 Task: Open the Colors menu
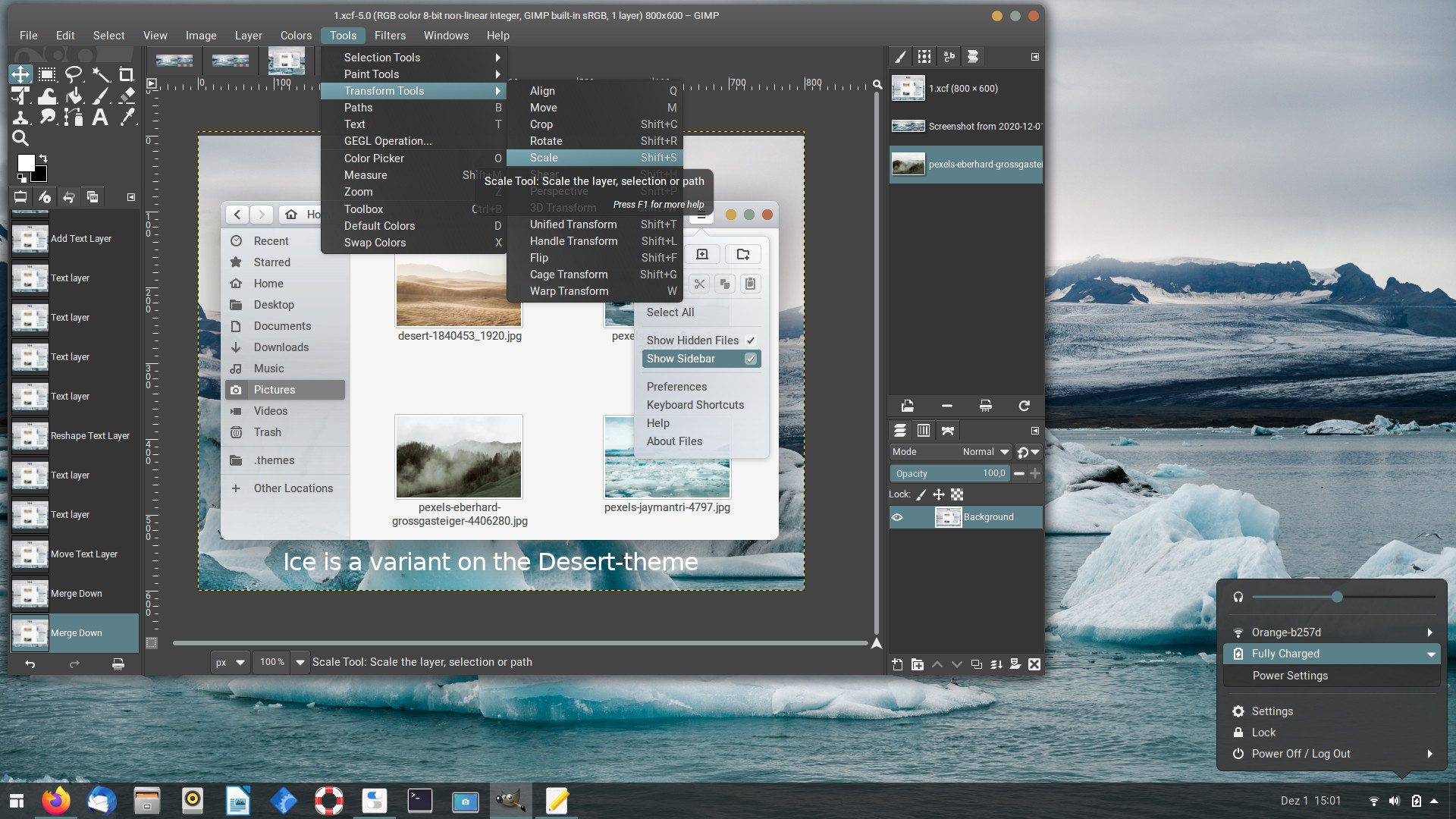296,36
